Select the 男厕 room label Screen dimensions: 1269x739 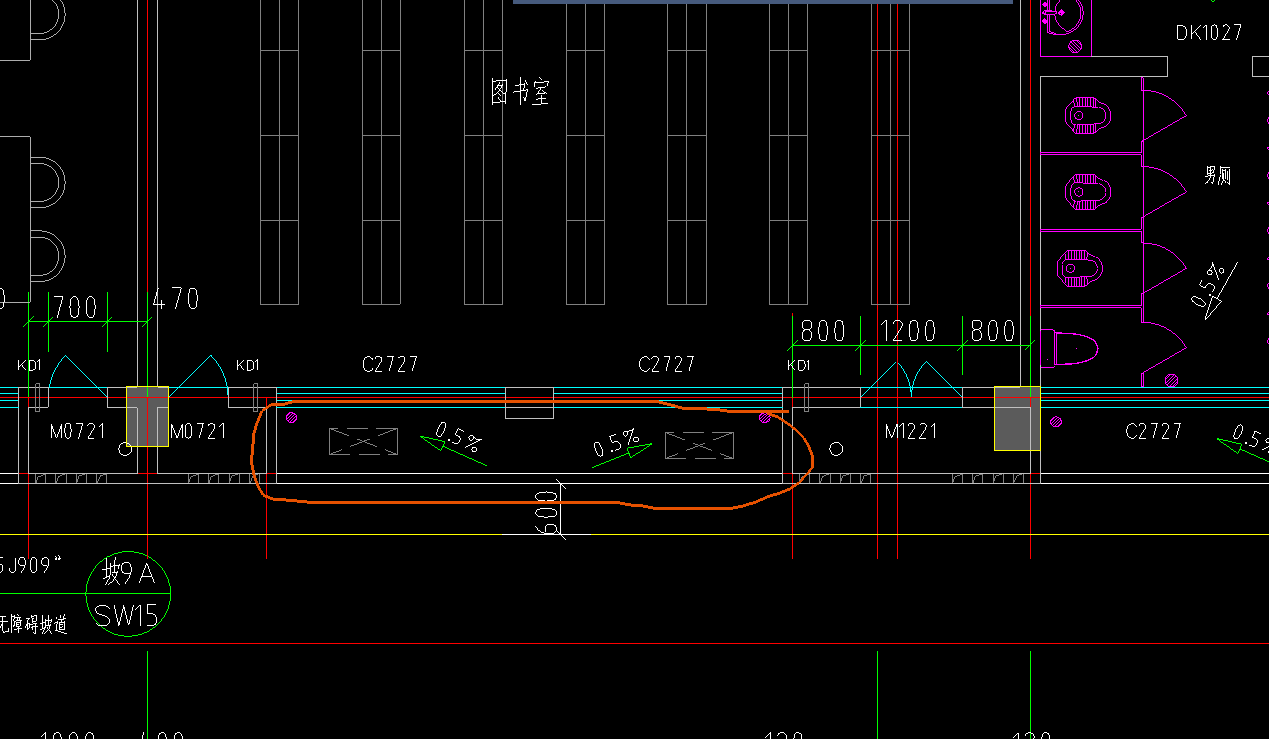[1217, 176]
